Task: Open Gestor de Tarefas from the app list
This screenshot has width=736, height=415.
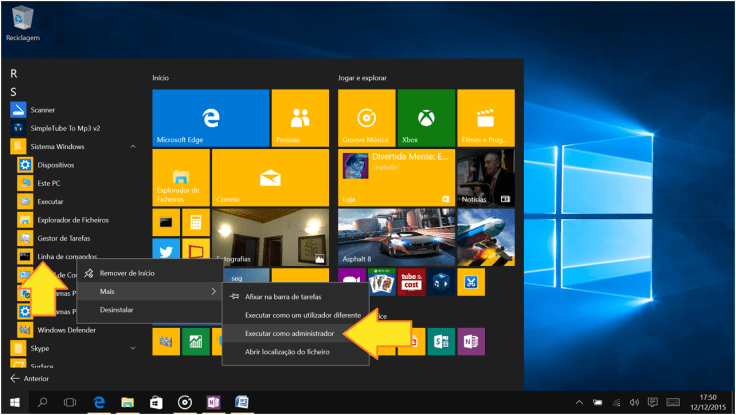Action: point(65,238)
